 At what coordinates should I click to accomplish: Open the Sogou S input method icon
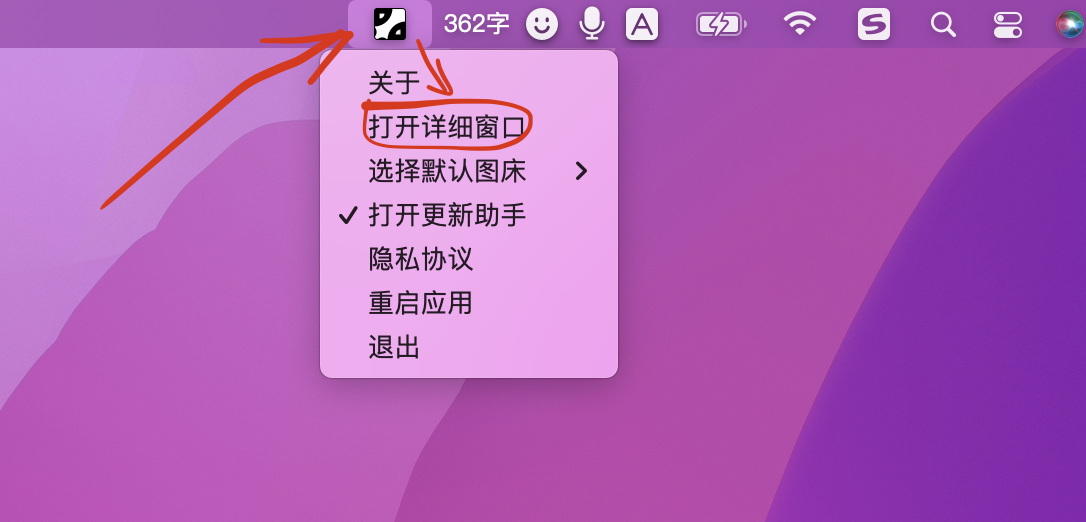click(x=874, y=24)
